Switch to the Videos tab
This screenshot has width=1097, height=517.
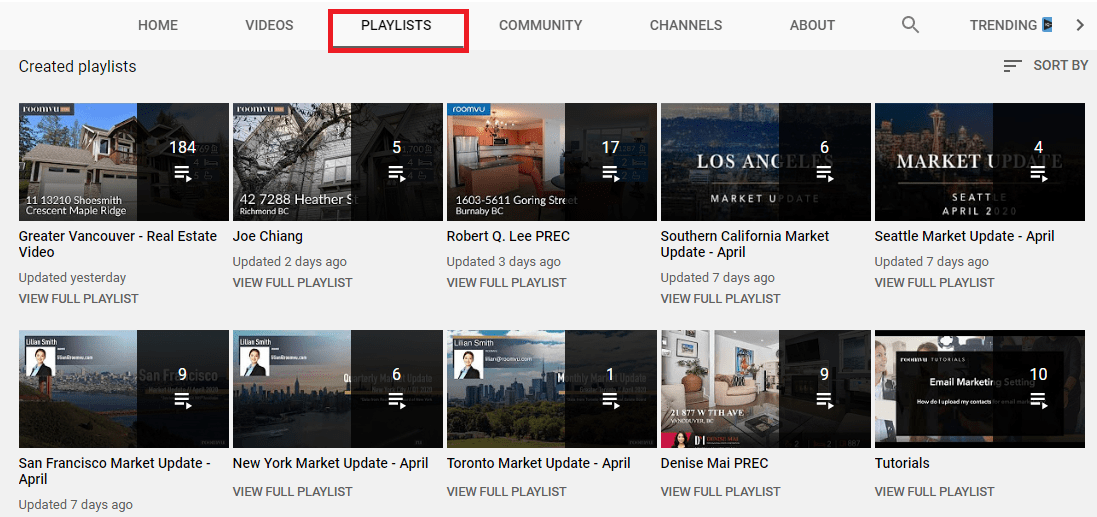point(269,25)
